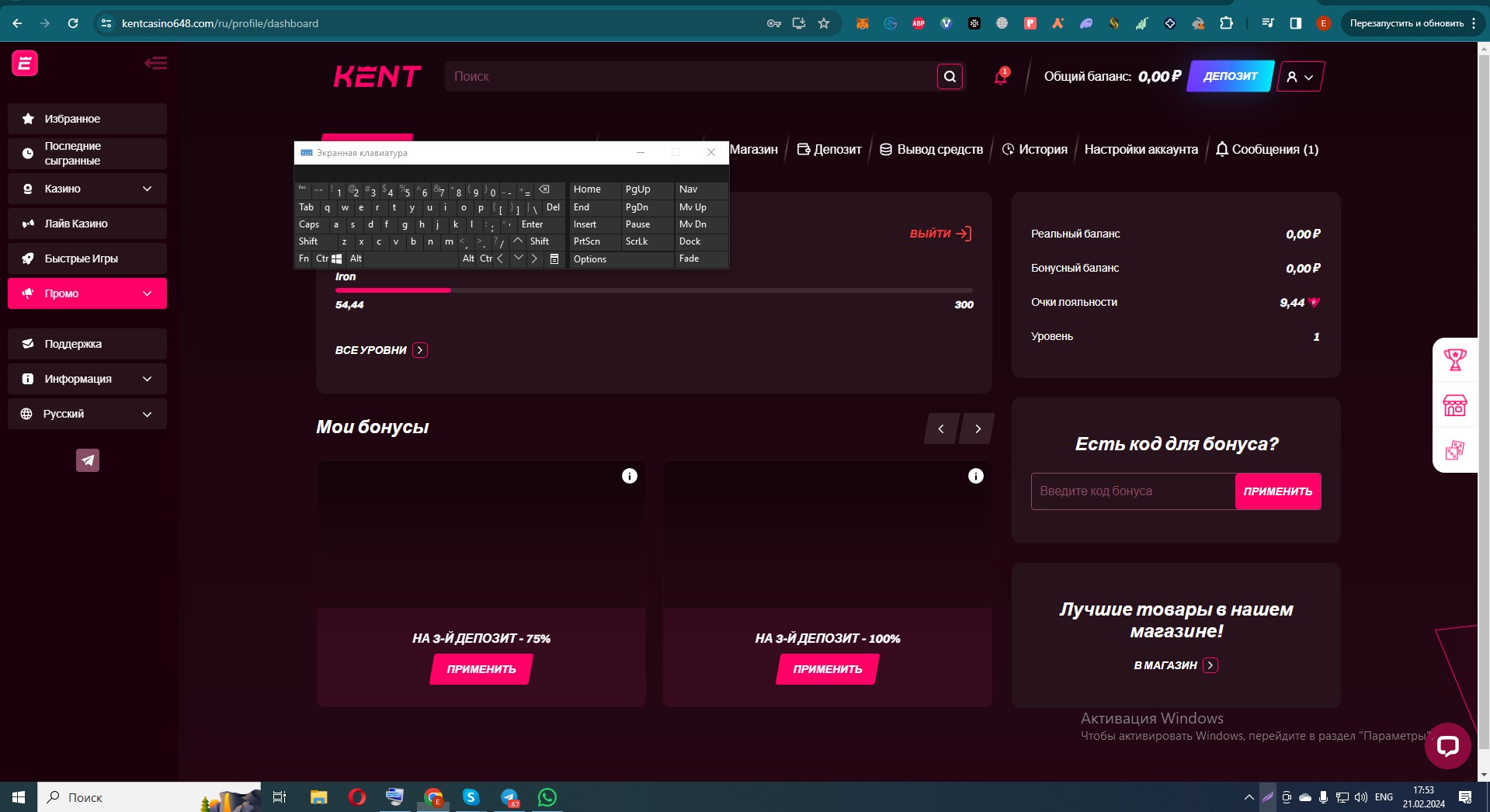Switch to the Депозит profile tab
This screenshot has width=1490, height=812.
click(x=829, y=149)
